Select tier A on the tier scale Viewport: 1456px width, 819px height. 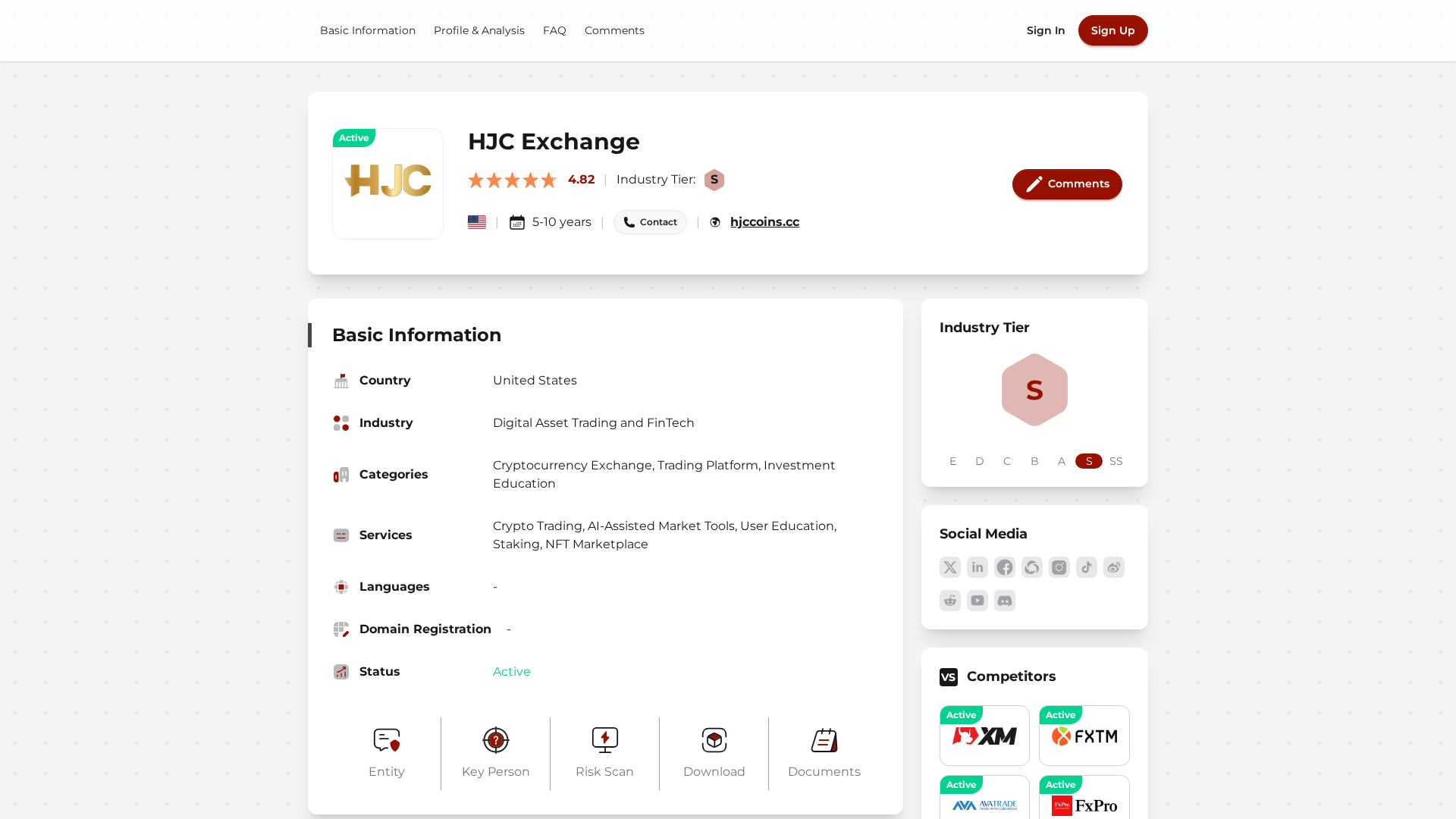tap(1062, 461)
